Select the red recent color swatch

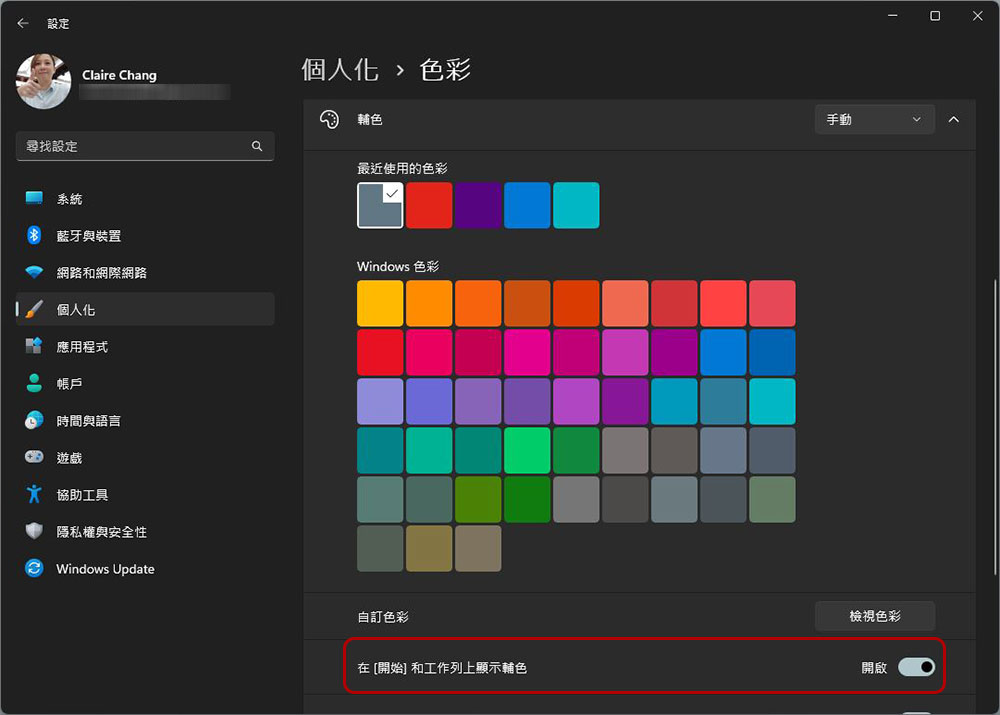point(429,205)
